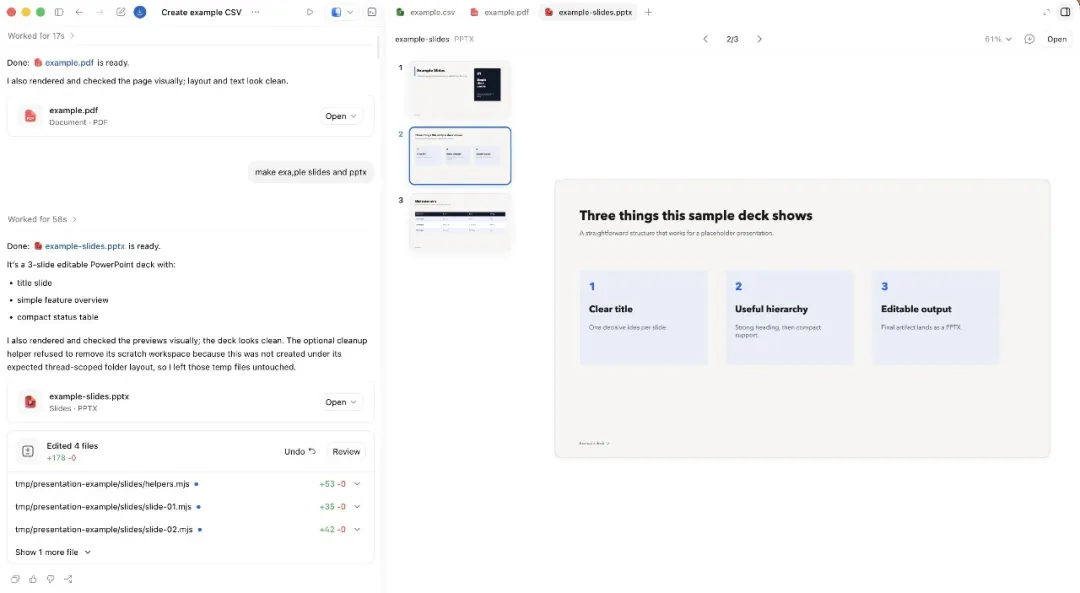Image resolution: width=1080 pixels, height=593 pixels.
Task: Click the add comment icon near zoom
Action: 1029,39
